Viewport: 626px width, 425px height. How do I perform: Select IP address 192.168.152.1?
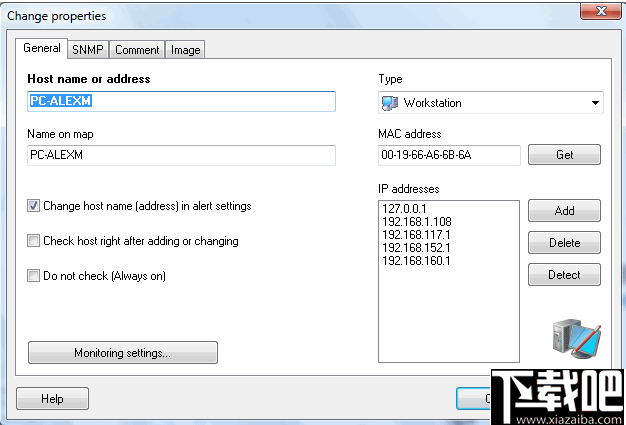[416, 248]
